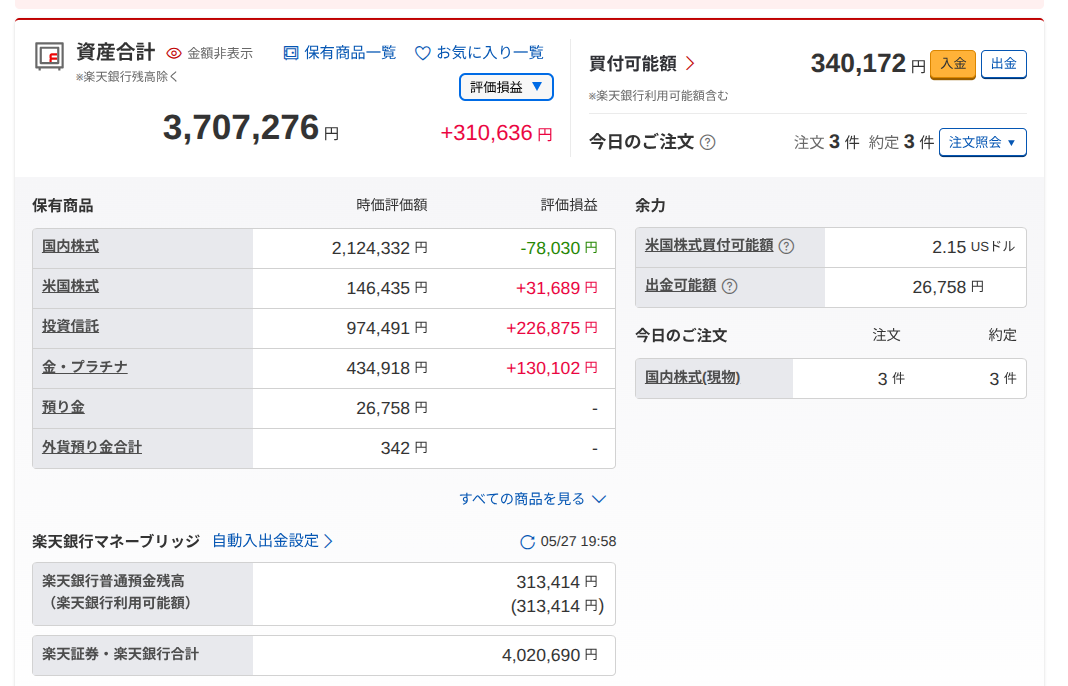Click 米国株式 gain +31,689 円
This screenshot has height=686, width=1068.
[x=556, y=288]
